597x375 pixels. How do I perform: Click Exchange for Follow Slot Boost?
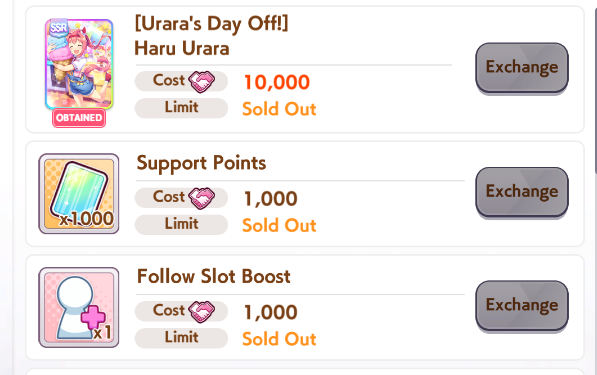[522, 305]
